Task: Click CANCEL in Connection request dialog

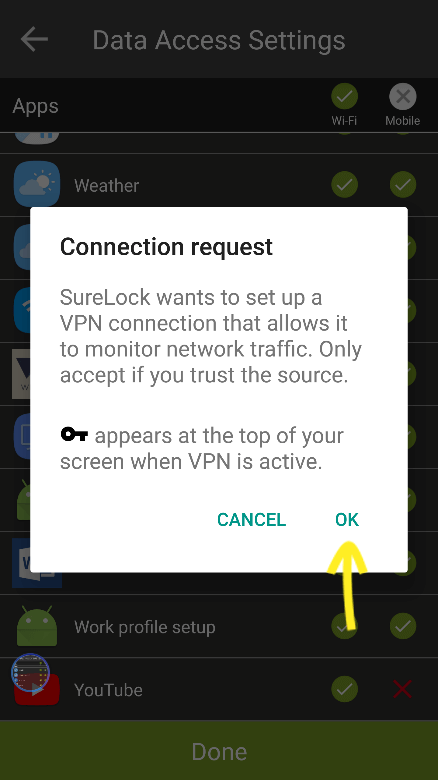Action: 251,519
